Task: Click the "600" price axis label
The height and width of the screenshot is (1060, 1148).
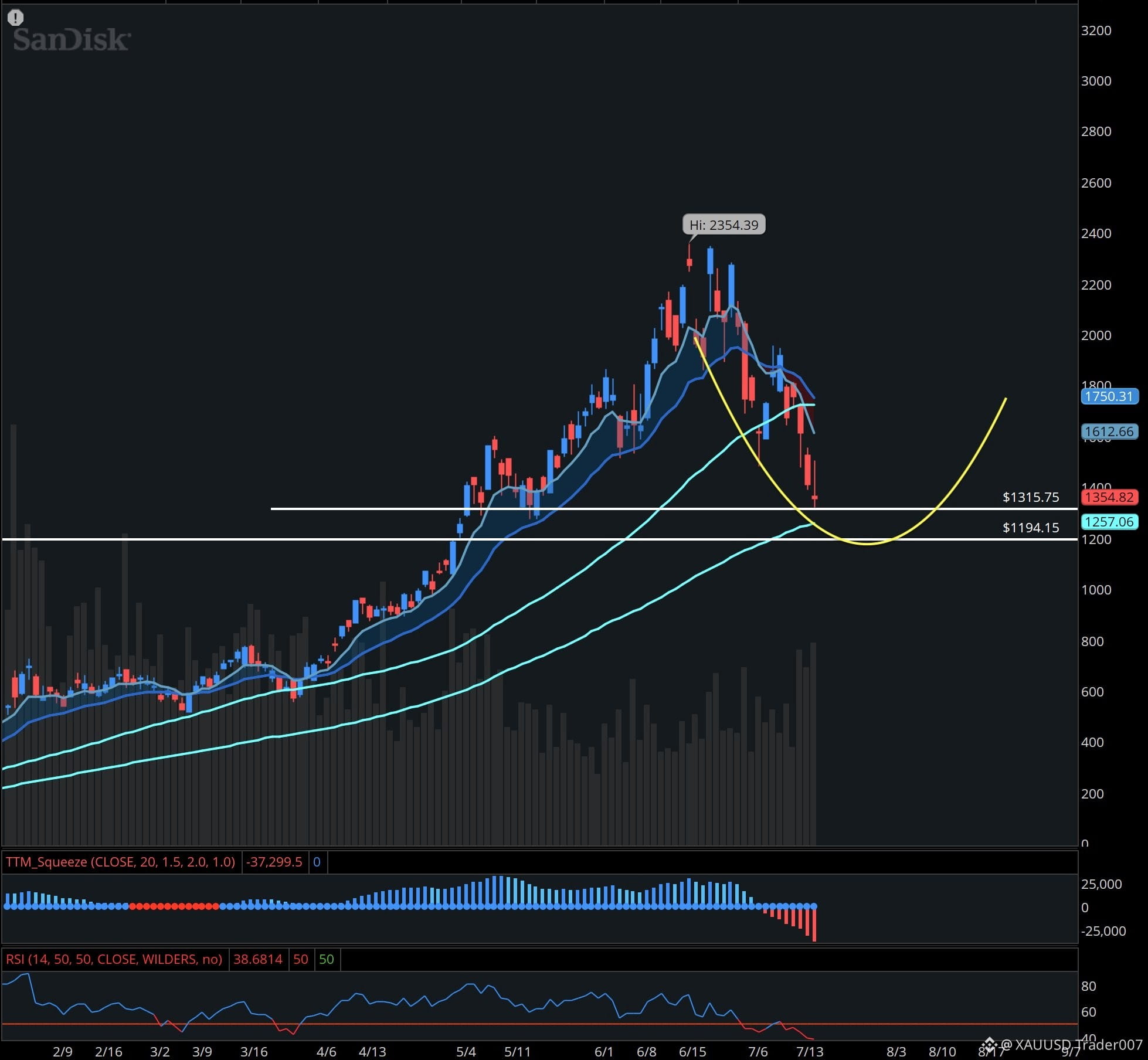Action: coord(1092,692)
